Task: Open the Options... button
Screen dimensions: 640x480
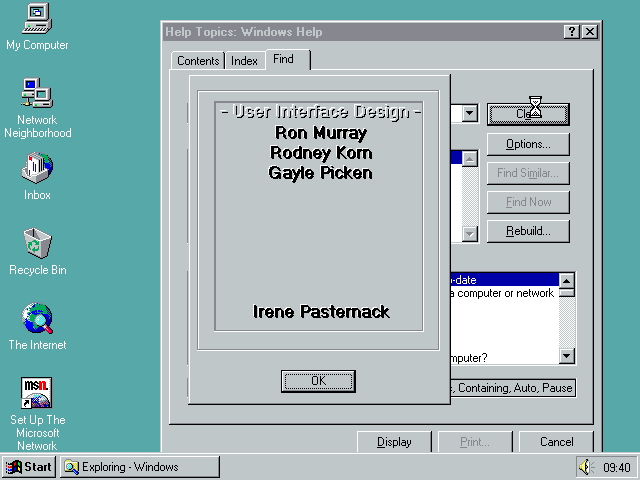Action: click(x=528, y=144)
